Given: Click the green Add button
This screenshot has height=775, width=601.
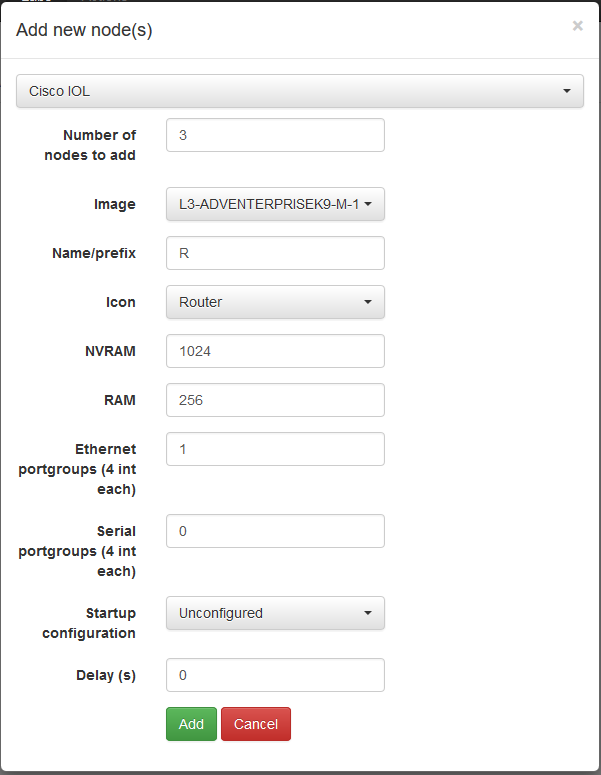Looking at the screenshot, I should (x=191, y=724).
